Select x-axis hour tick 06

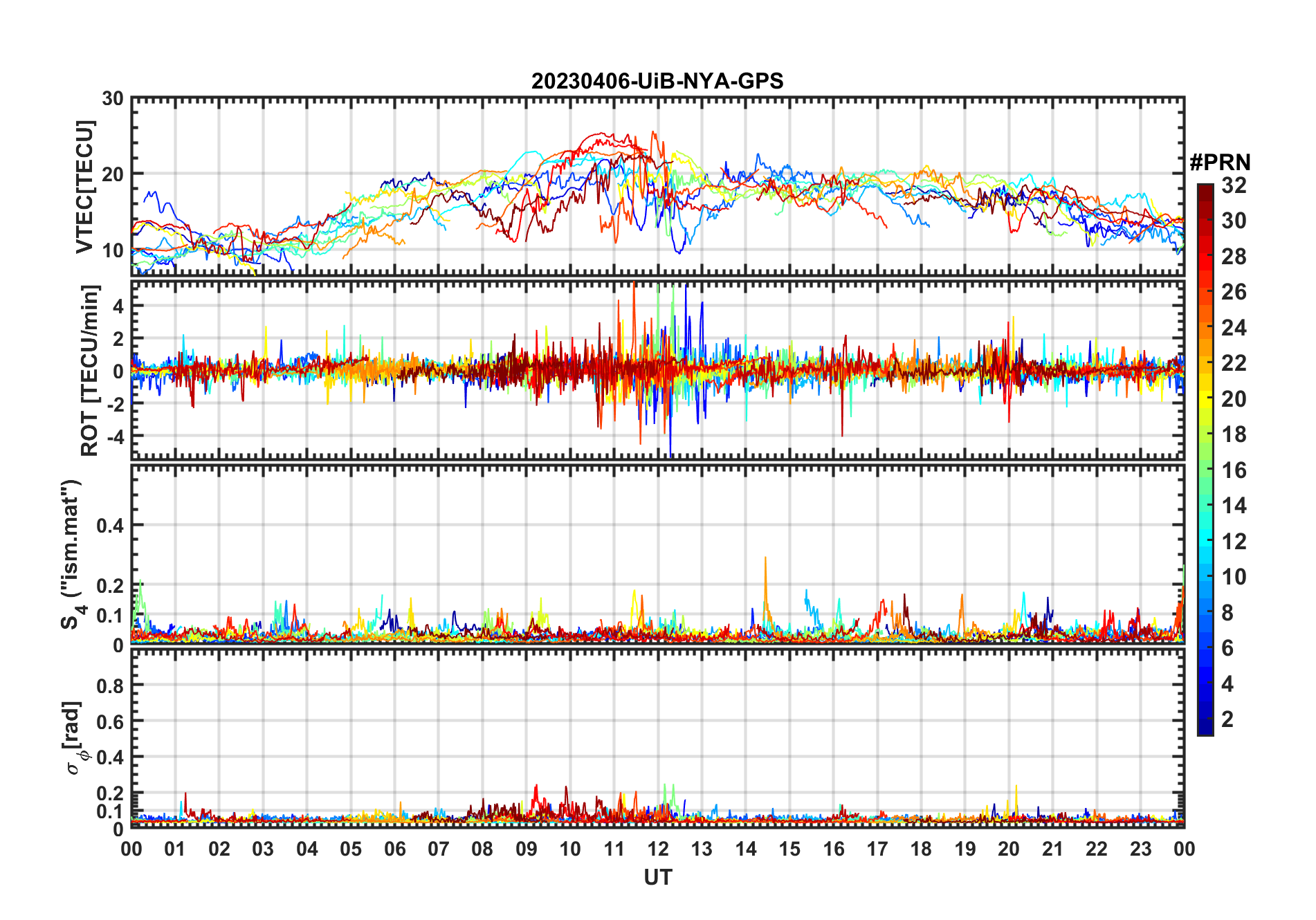[395, 849]
